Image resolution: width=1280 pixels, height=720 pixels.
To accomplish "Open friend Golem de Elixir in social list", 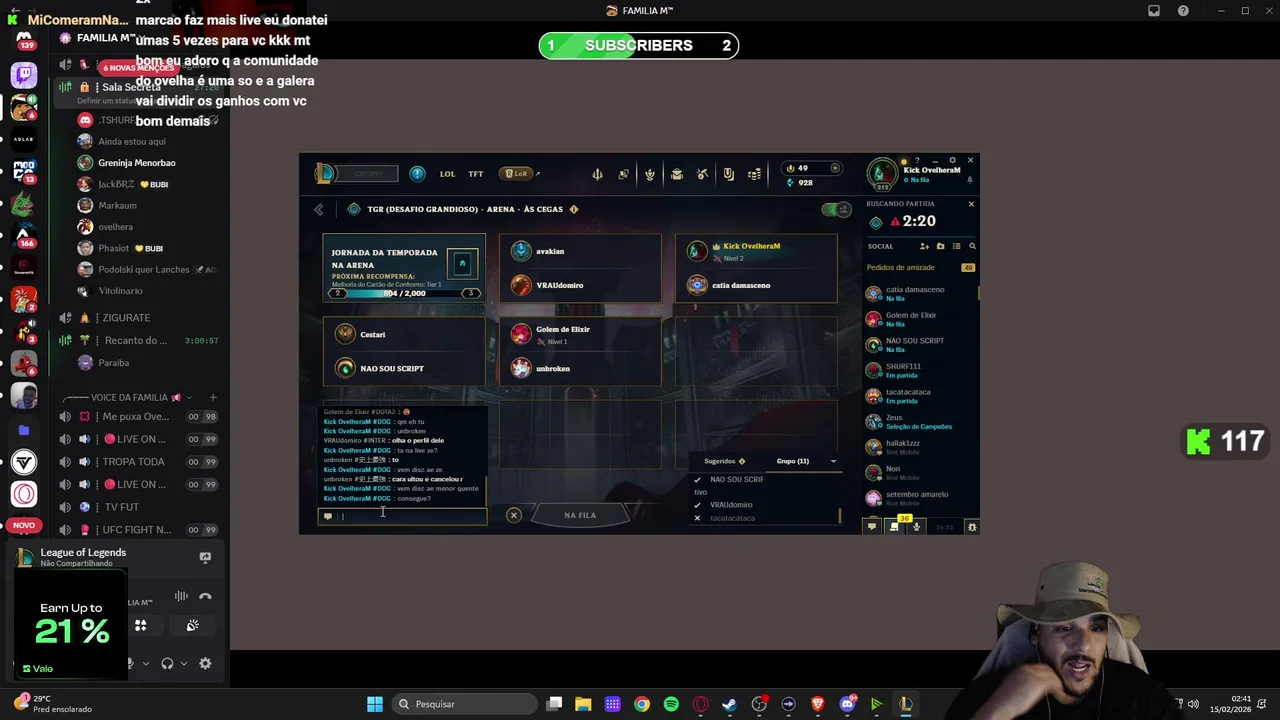I will (x=920, y=319).
